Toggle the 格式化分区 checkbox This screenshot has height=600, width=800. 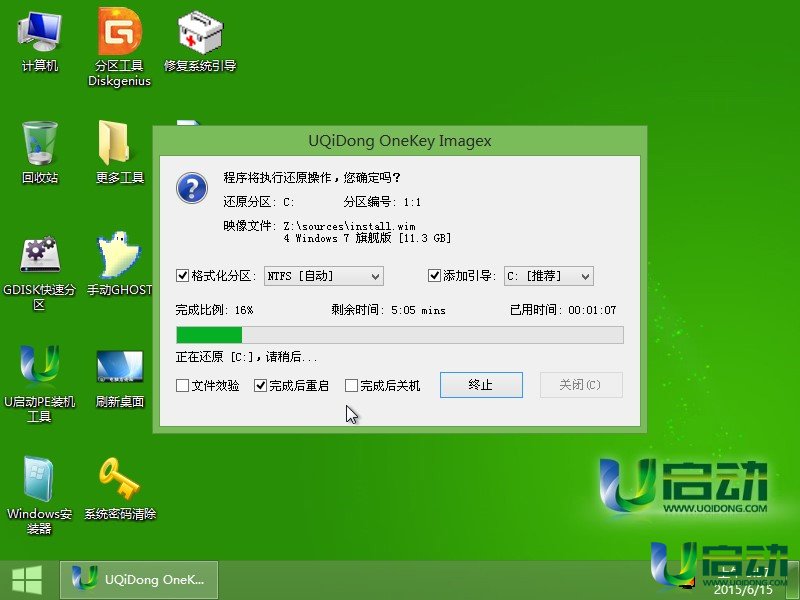tap(182, 276)
